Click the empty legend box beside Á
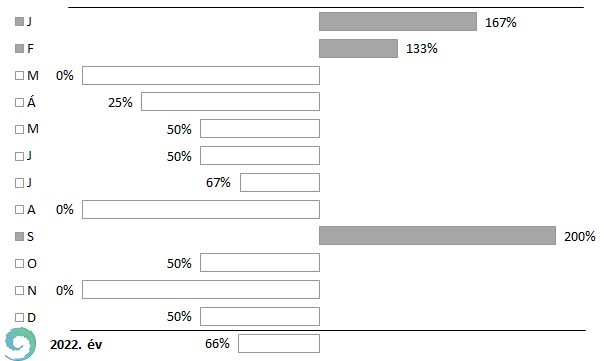This screenshot has width=604, height=361. 19,102
